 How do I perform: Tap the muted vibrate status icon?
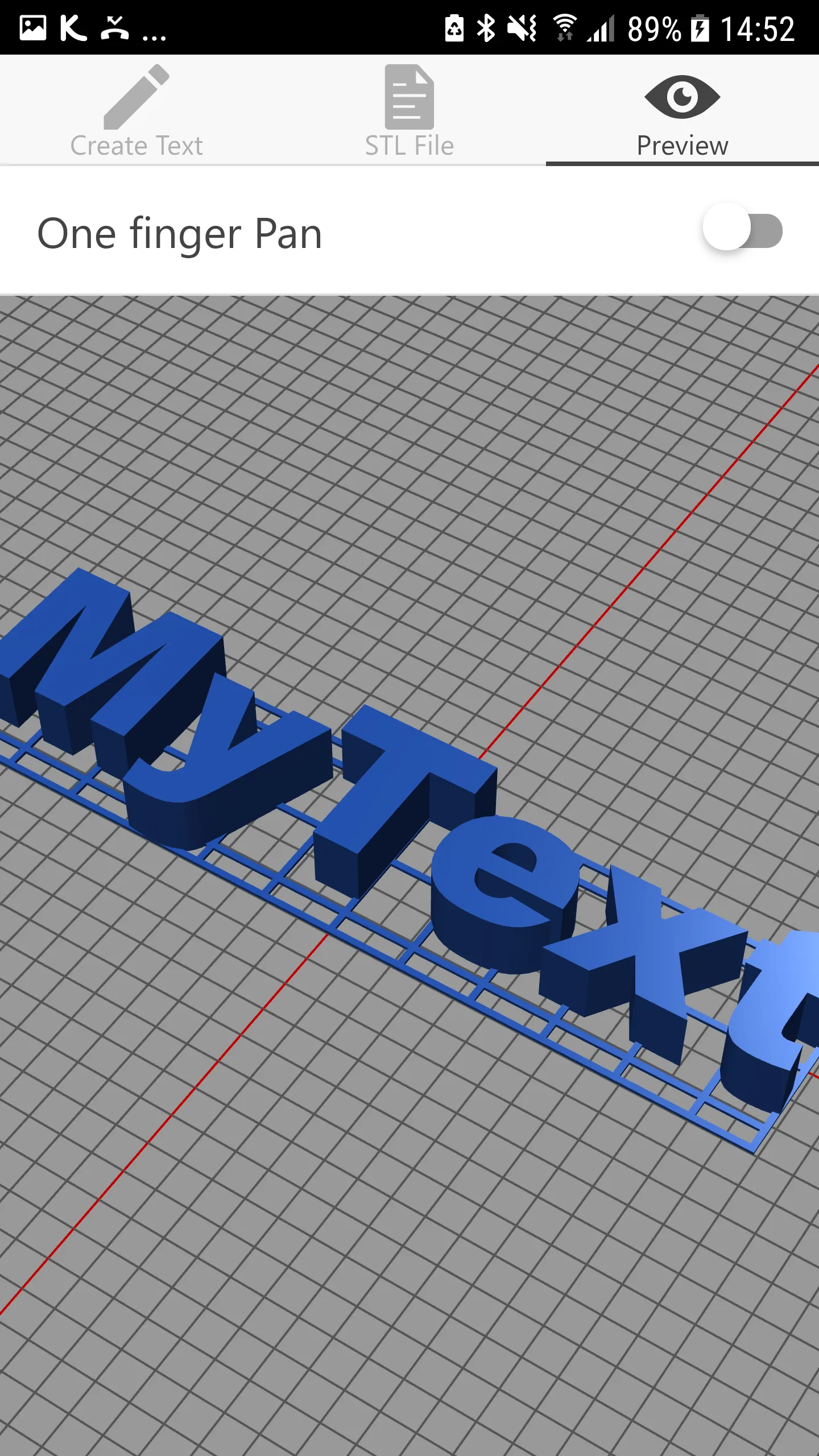click(522, 28)
